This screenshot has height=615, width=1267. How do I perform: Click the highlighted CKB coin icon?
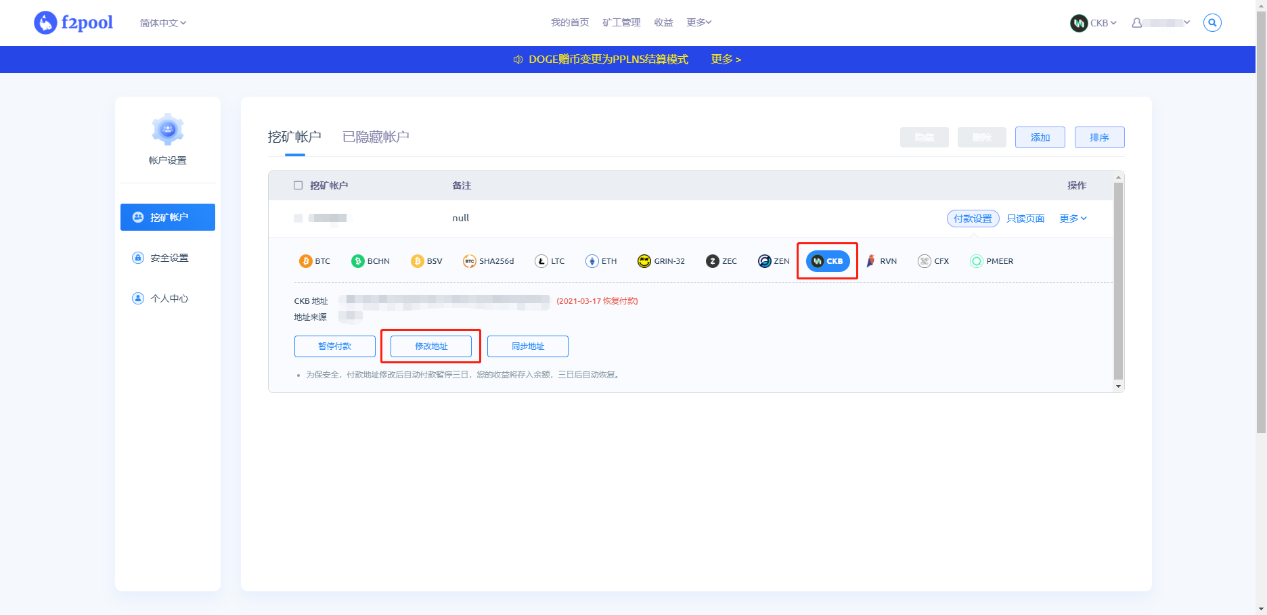pos(826,260)
